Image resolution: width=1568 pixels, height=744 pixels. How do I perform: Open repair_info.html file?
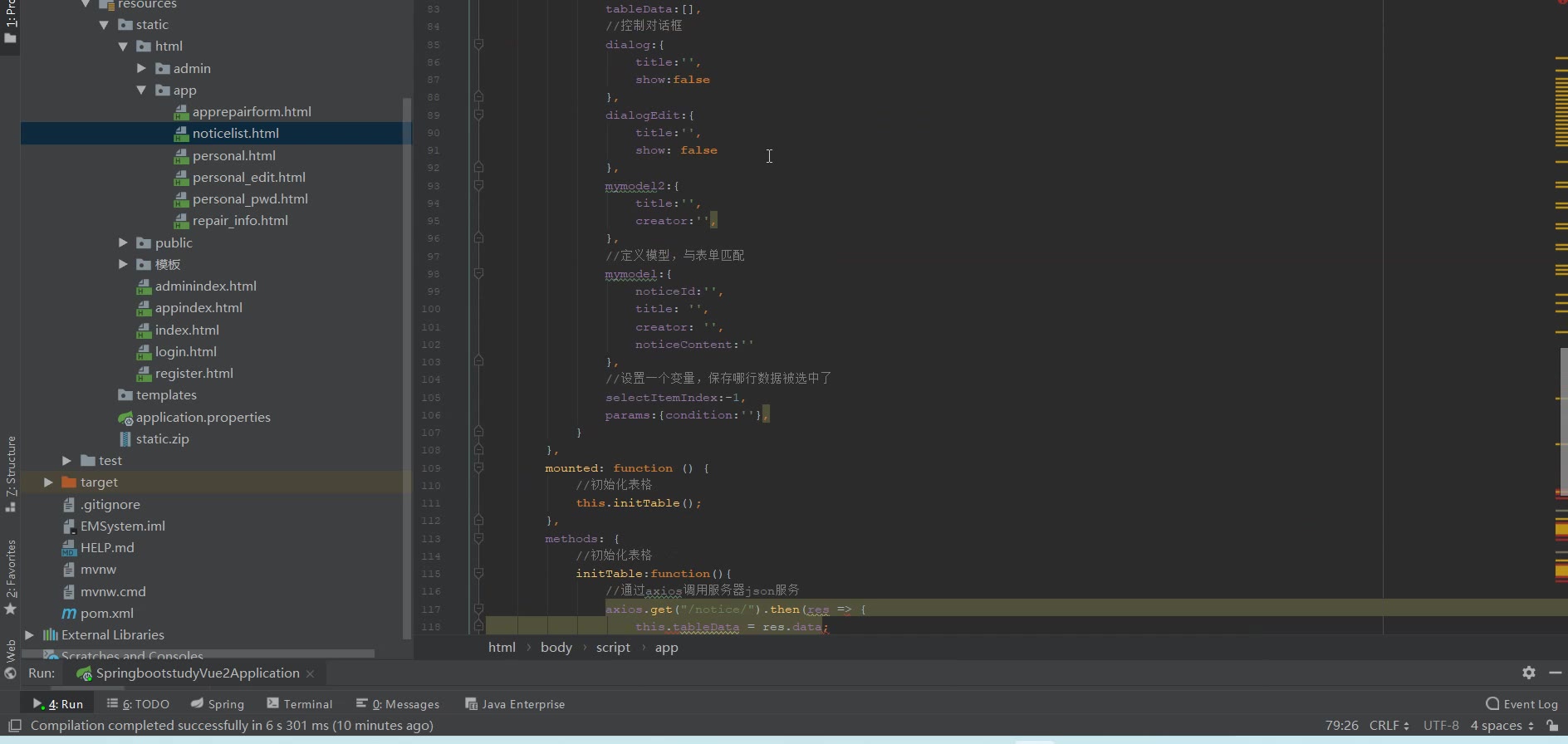tap(240, 220)
